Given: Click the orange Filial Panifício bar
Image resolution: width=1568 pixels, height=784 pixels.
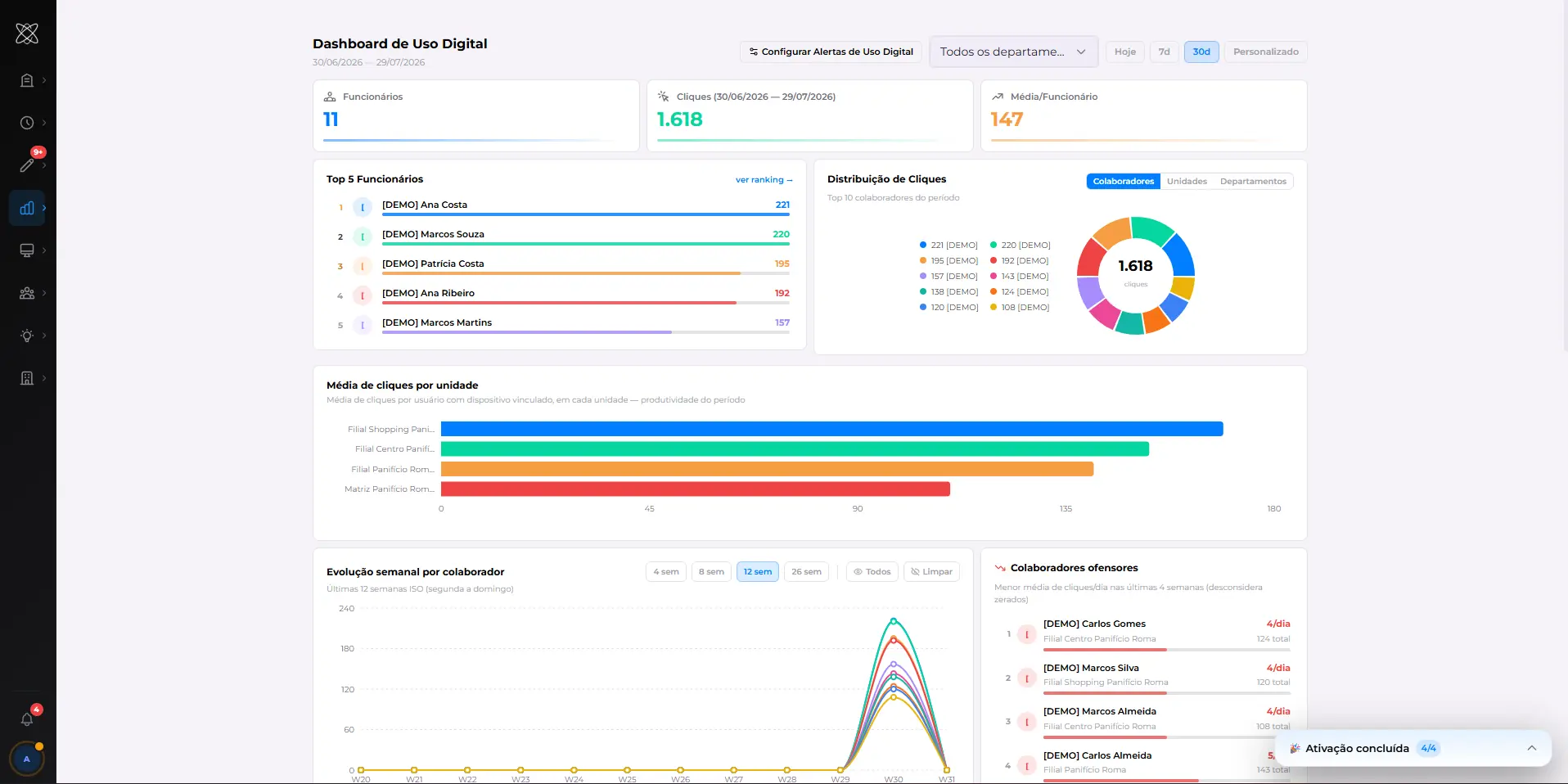Looking at the screenshot, I should click(767, 469).
